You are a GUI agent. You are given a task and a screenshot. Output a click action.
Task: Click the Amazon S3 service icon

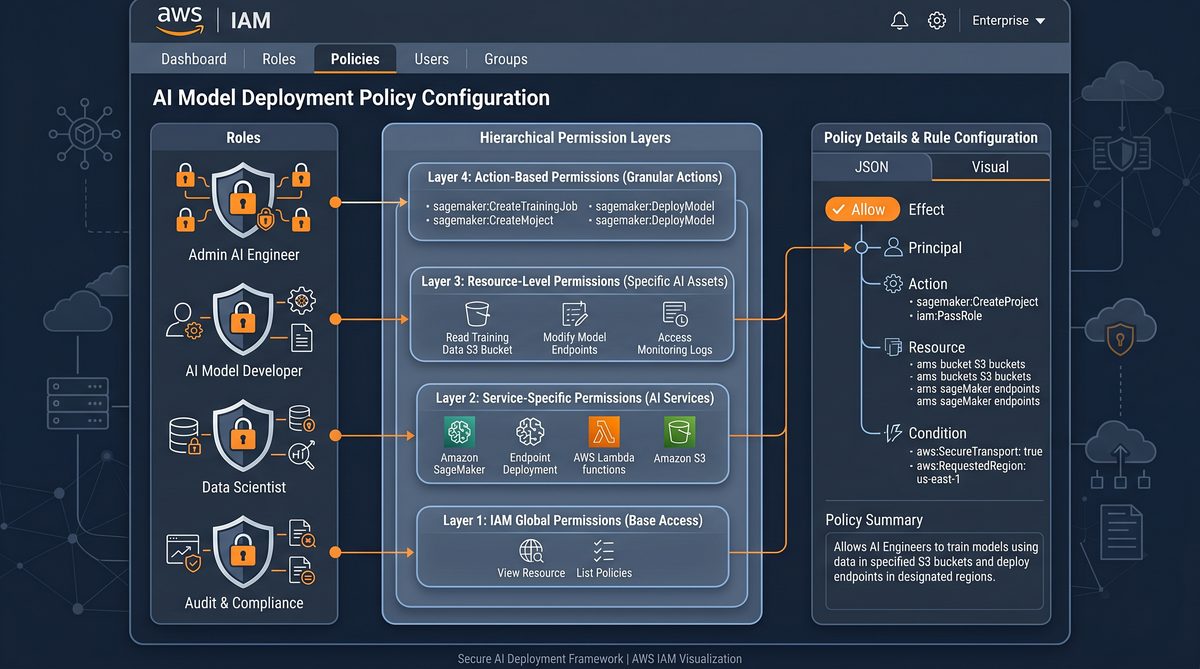pos(679,432)
